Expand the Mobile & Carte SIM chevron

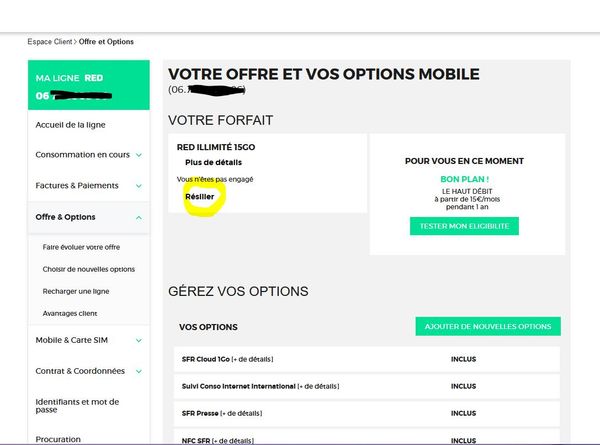(x=138, y=341)
